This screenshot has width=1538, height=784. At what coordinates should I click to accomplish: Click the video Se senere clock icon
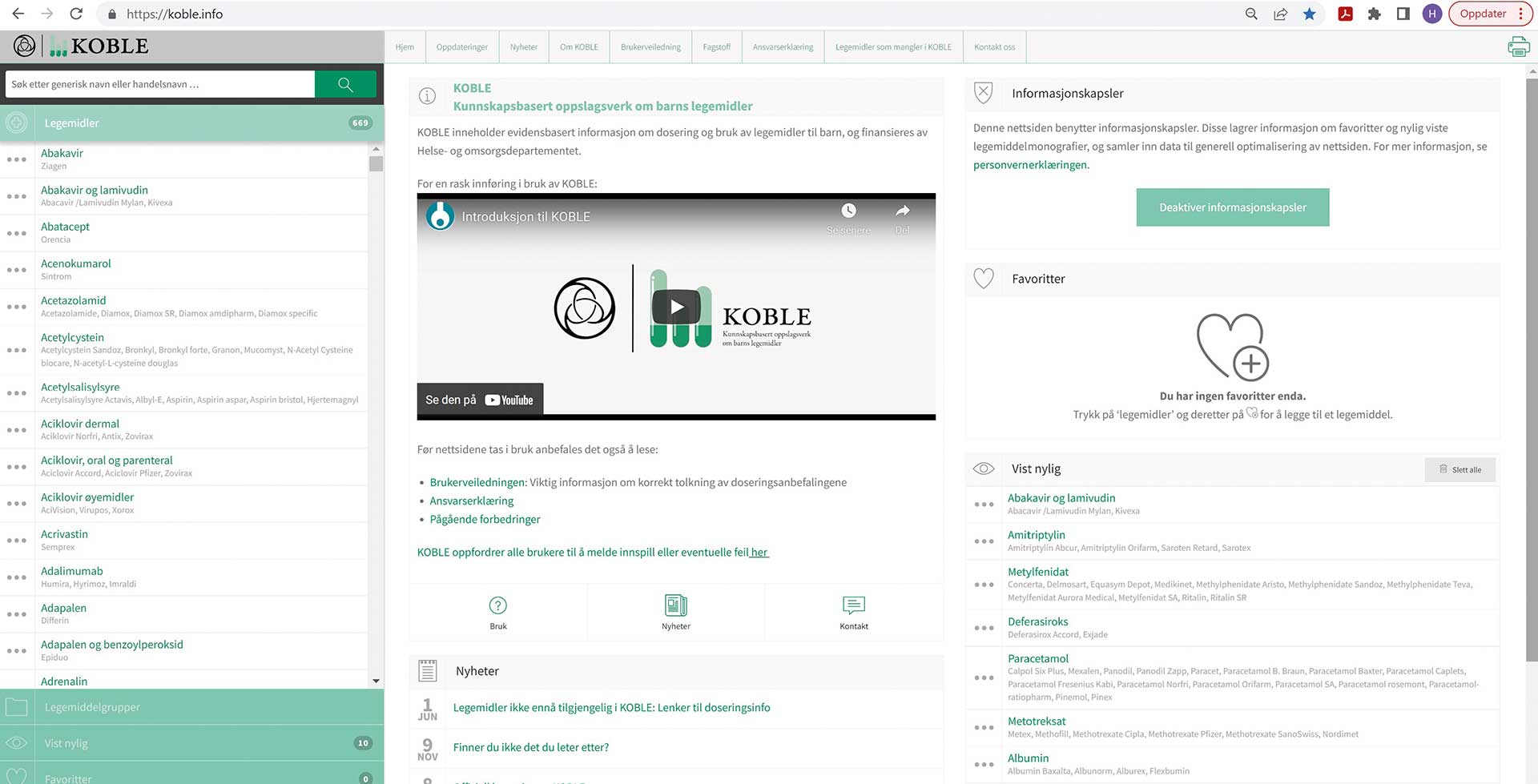[x=848, y=211]
